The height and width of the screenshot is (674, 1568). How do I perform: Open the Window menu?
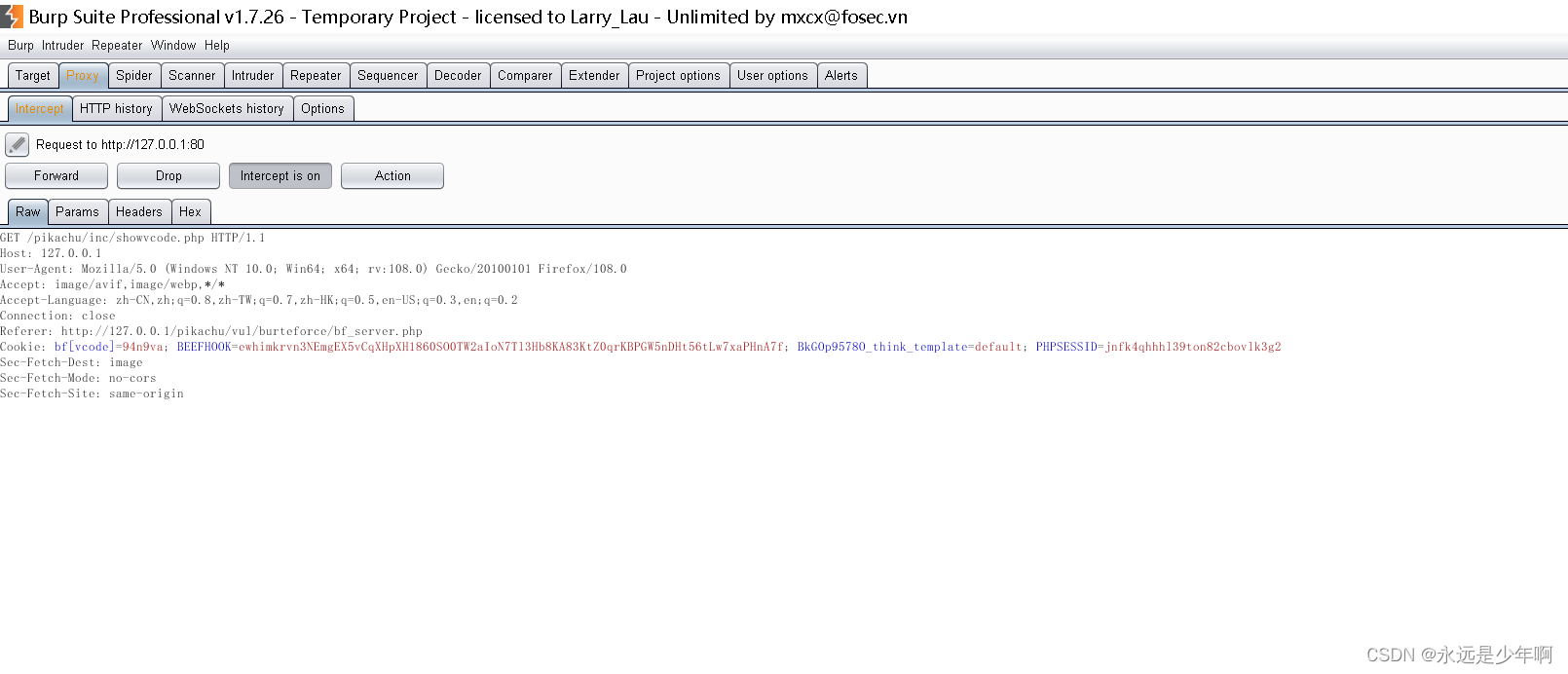click(173, 46)
